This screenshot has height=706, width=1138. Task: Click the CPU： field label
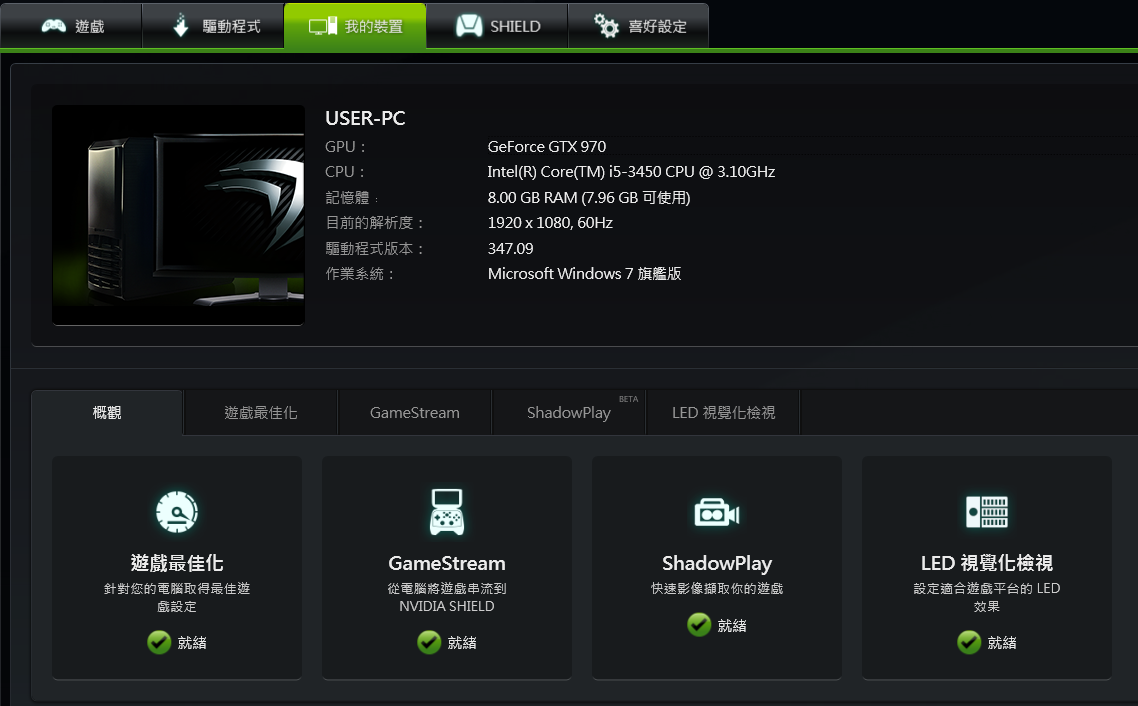345,172
